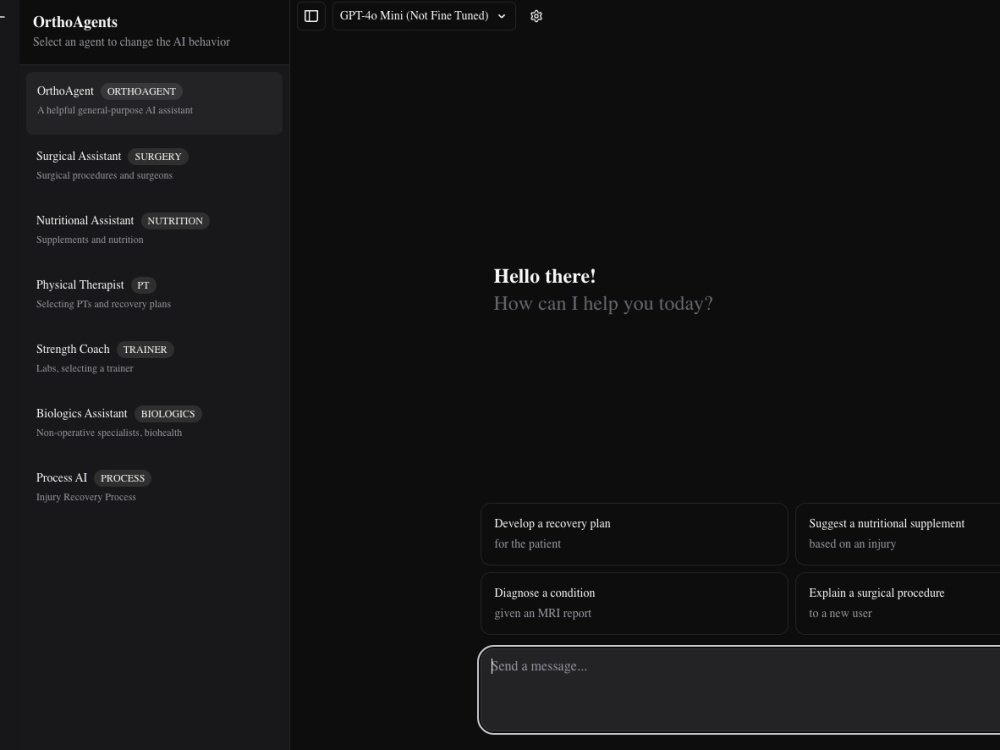The height and width of the screenshot is (750, 1000).
Task: Click 'Supplements and nutrition' description text
Action: (x=90, y=239)
